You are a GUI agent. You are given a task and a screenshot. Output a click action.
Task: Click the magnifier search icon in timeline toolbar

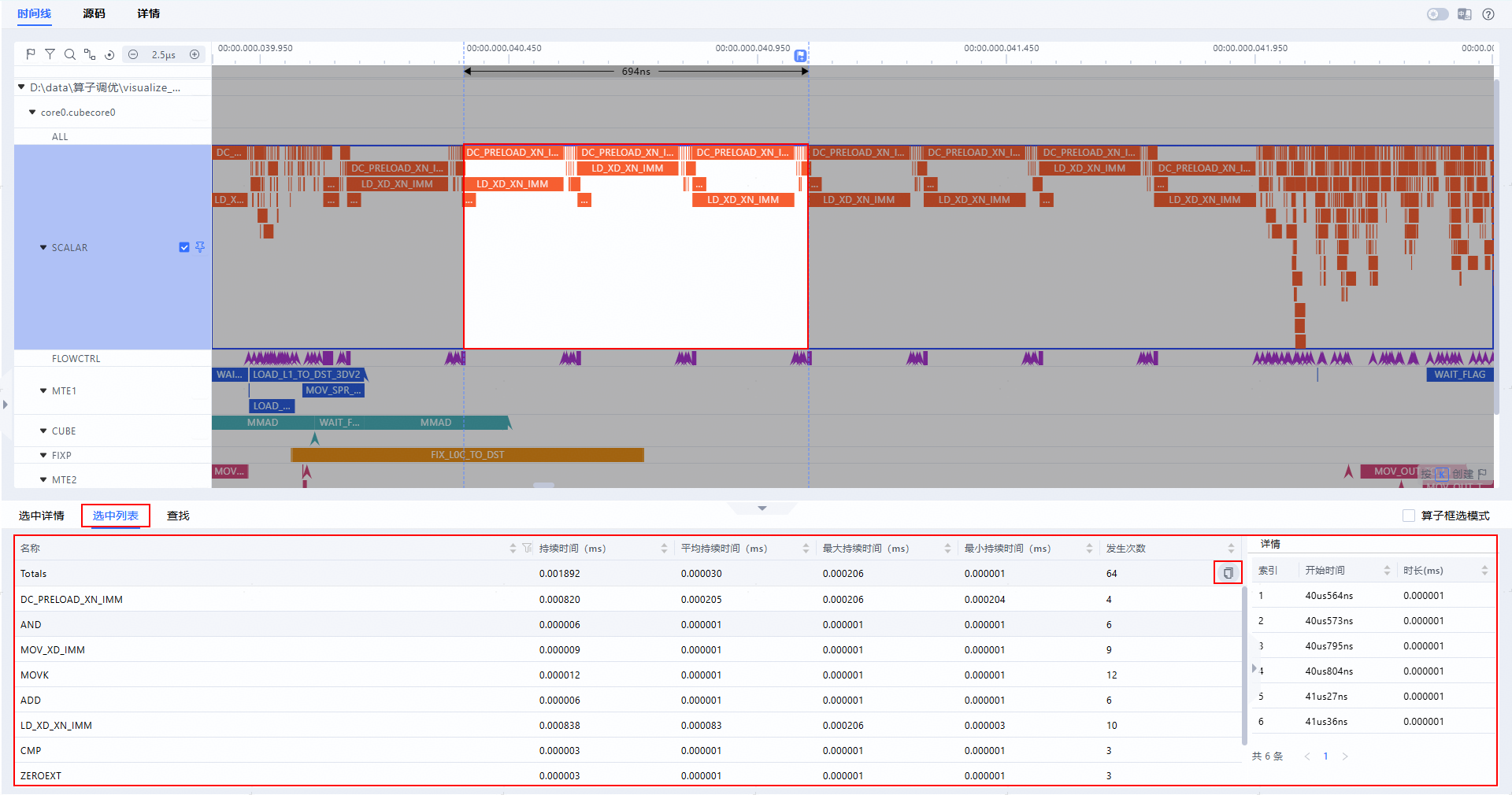click(70, 54)
